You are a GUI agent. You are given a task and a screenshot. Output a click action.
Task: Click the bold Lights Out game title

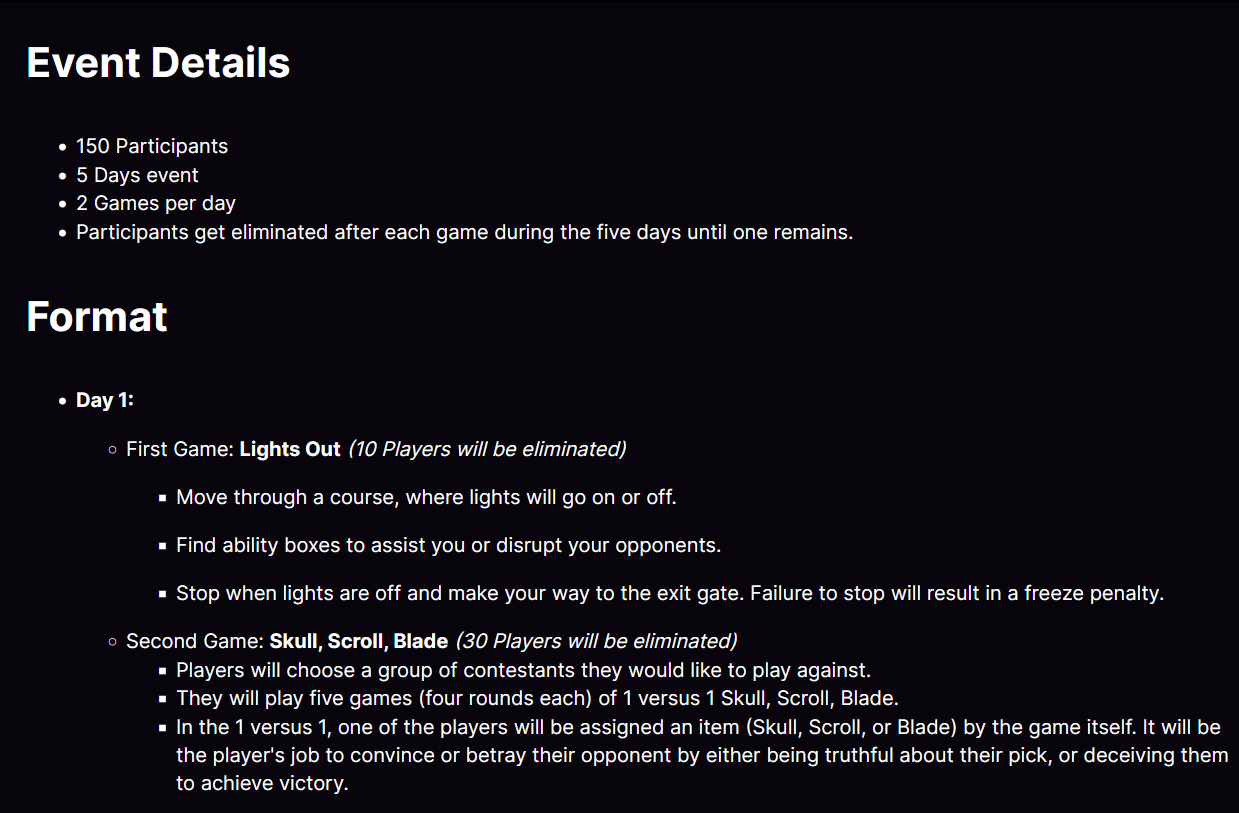pyautogui.click(x=290, y=449)
